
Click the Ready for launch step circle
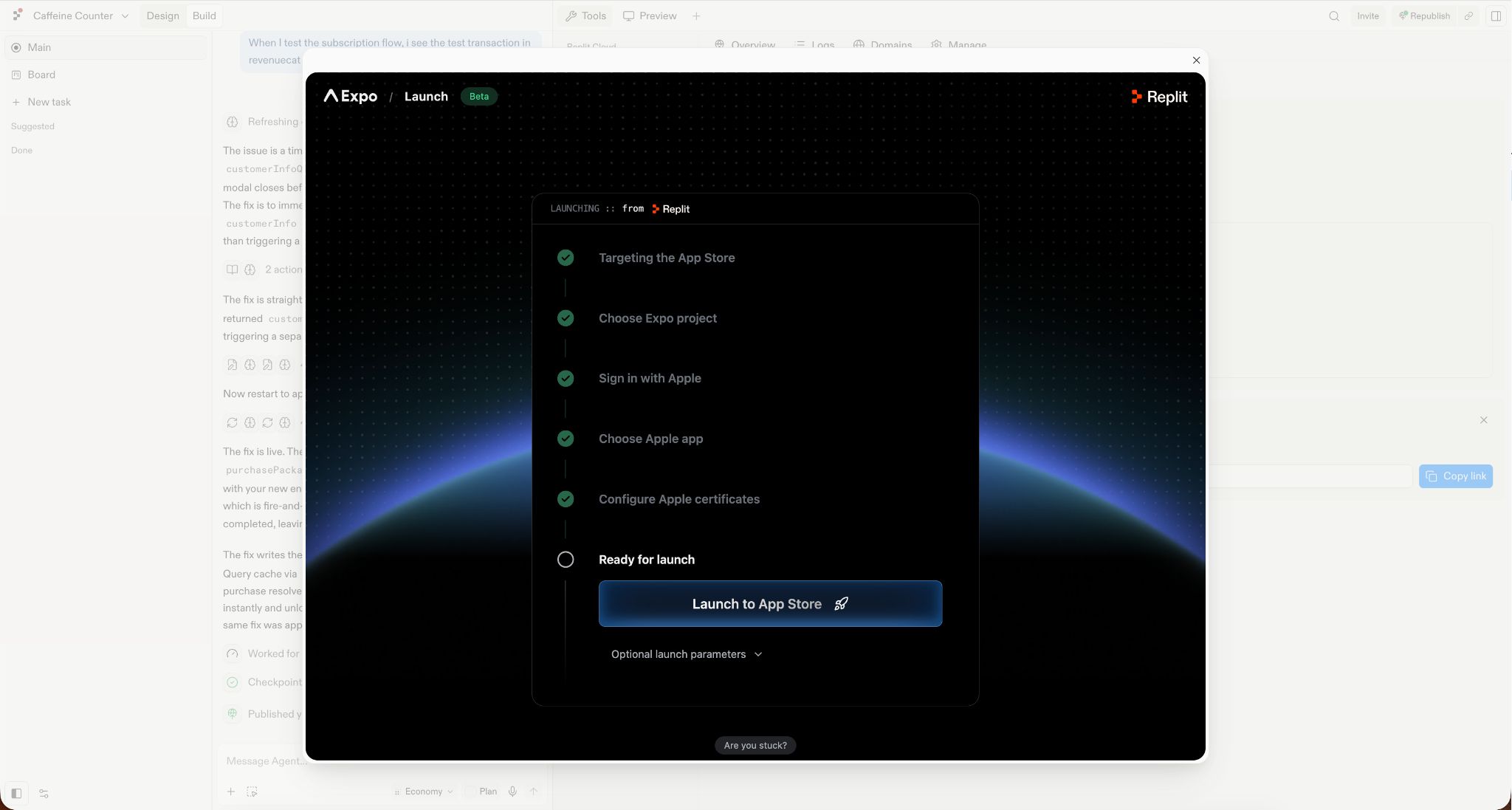pyautogui.click(x=566, y=560)
